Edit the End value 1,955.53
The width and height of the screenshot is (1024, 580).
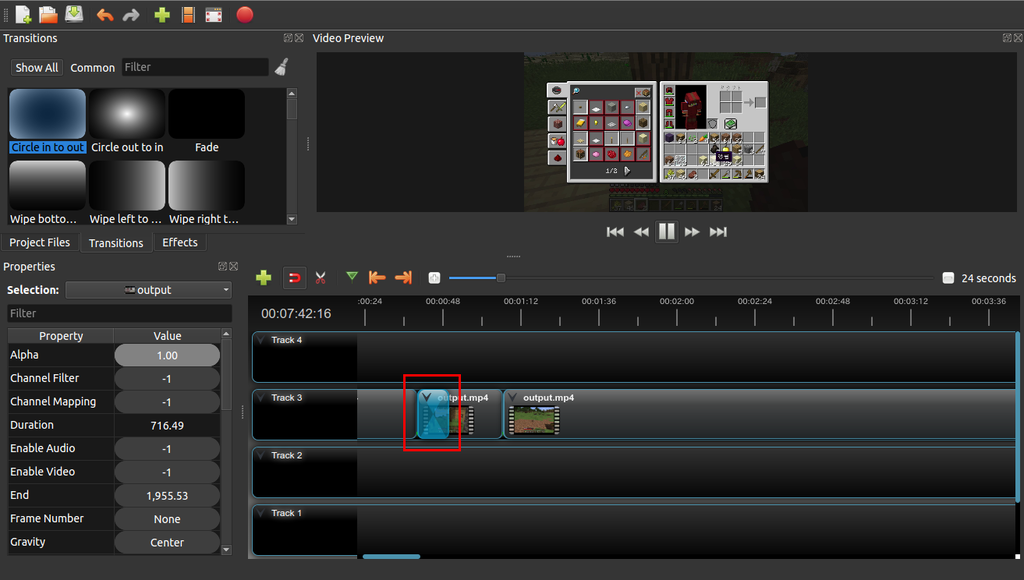point(167,496)
